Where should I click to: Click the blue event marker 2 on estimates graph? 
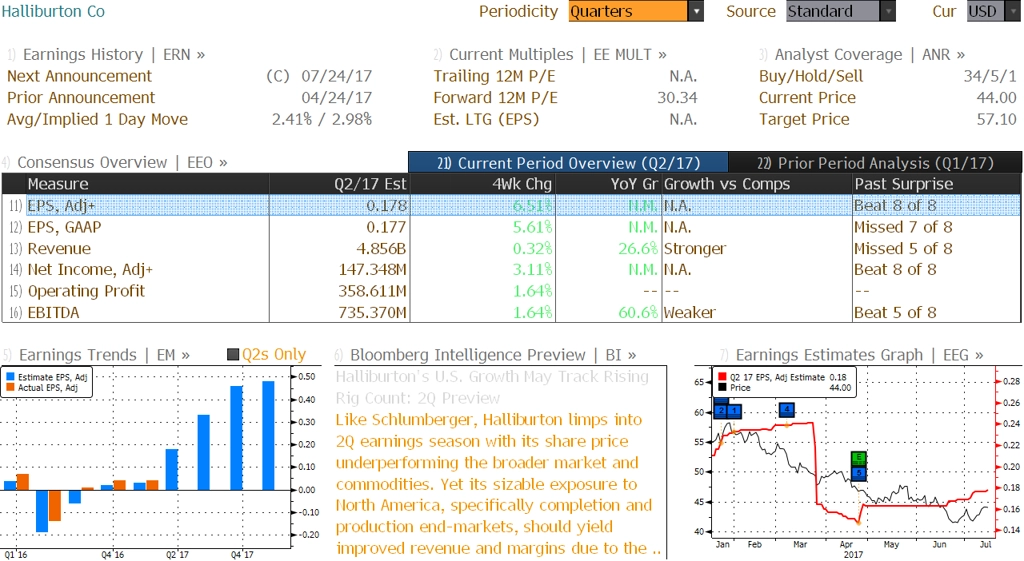coord(720,411)
